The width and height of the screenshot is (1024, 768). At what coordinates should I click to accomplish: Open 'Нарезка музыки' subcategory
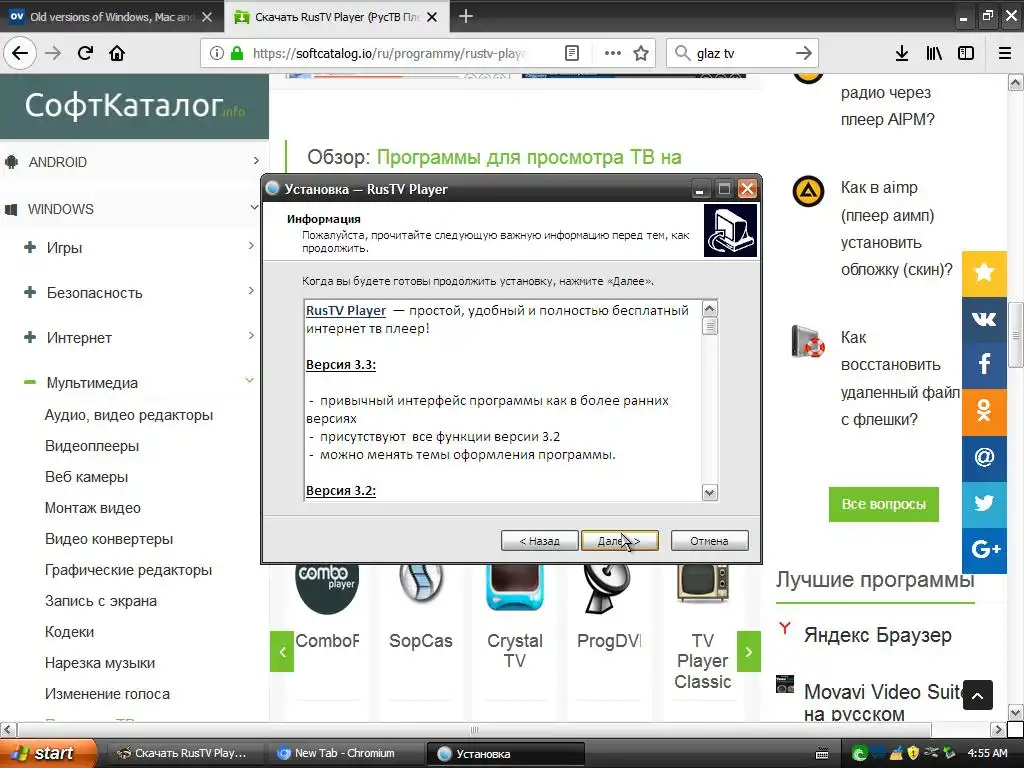pos(100,663)
